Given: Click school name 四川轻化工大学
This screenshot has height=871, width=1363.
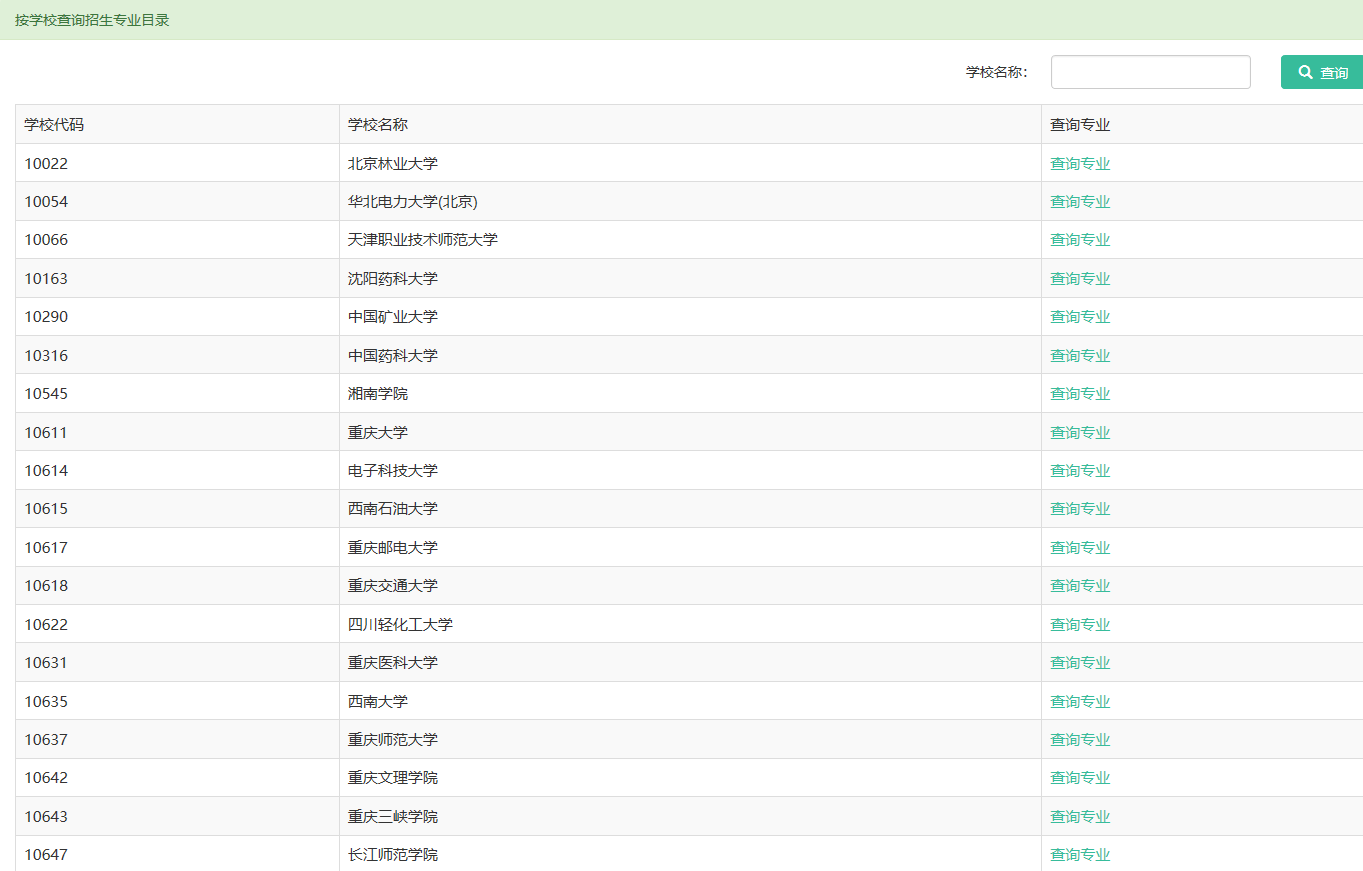Looking at the screenshot, I should point(400,624).
